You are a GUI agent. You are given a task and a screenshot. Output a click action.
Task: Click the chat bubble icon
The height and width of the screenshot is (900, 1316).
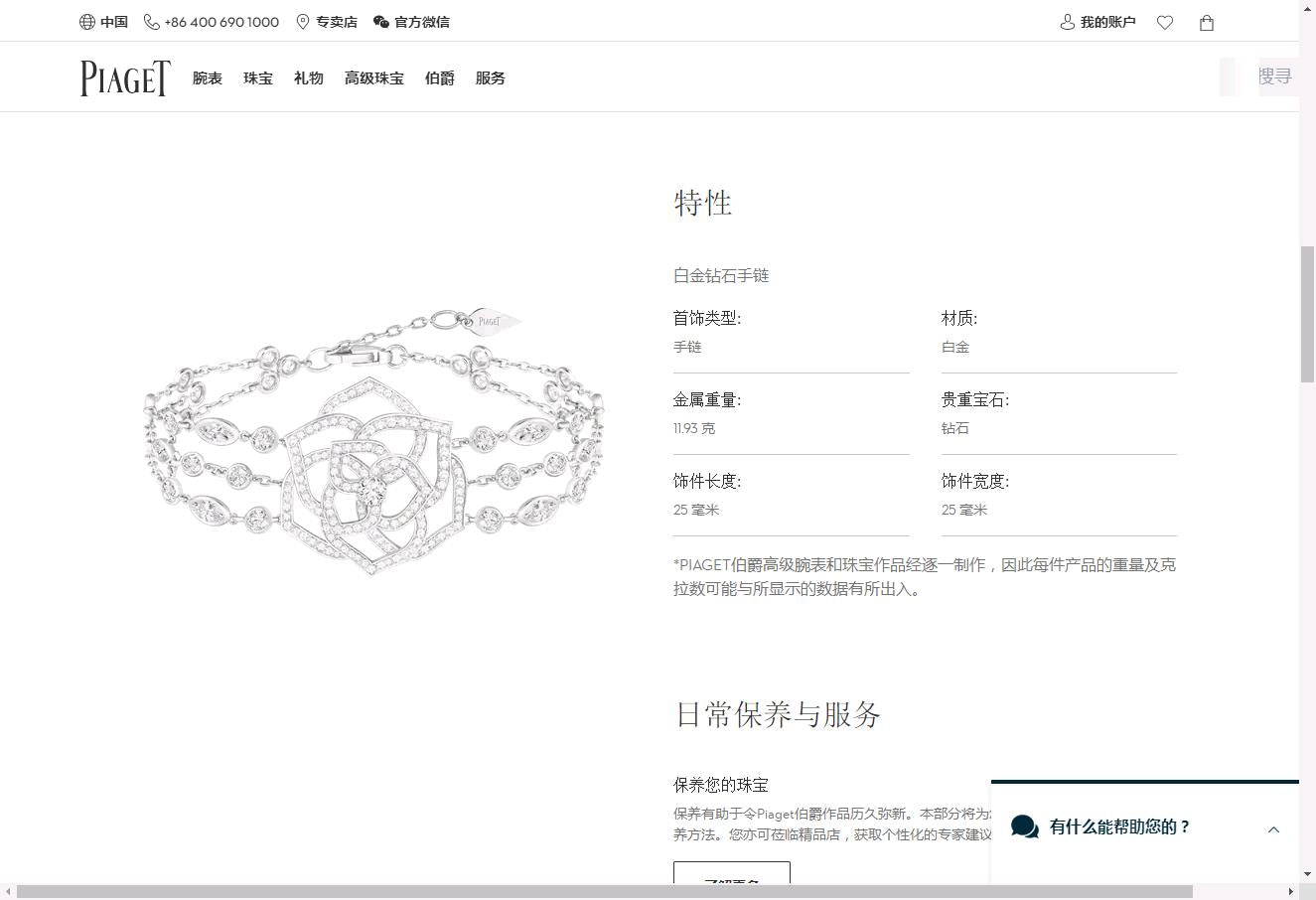click(1025, 826)
